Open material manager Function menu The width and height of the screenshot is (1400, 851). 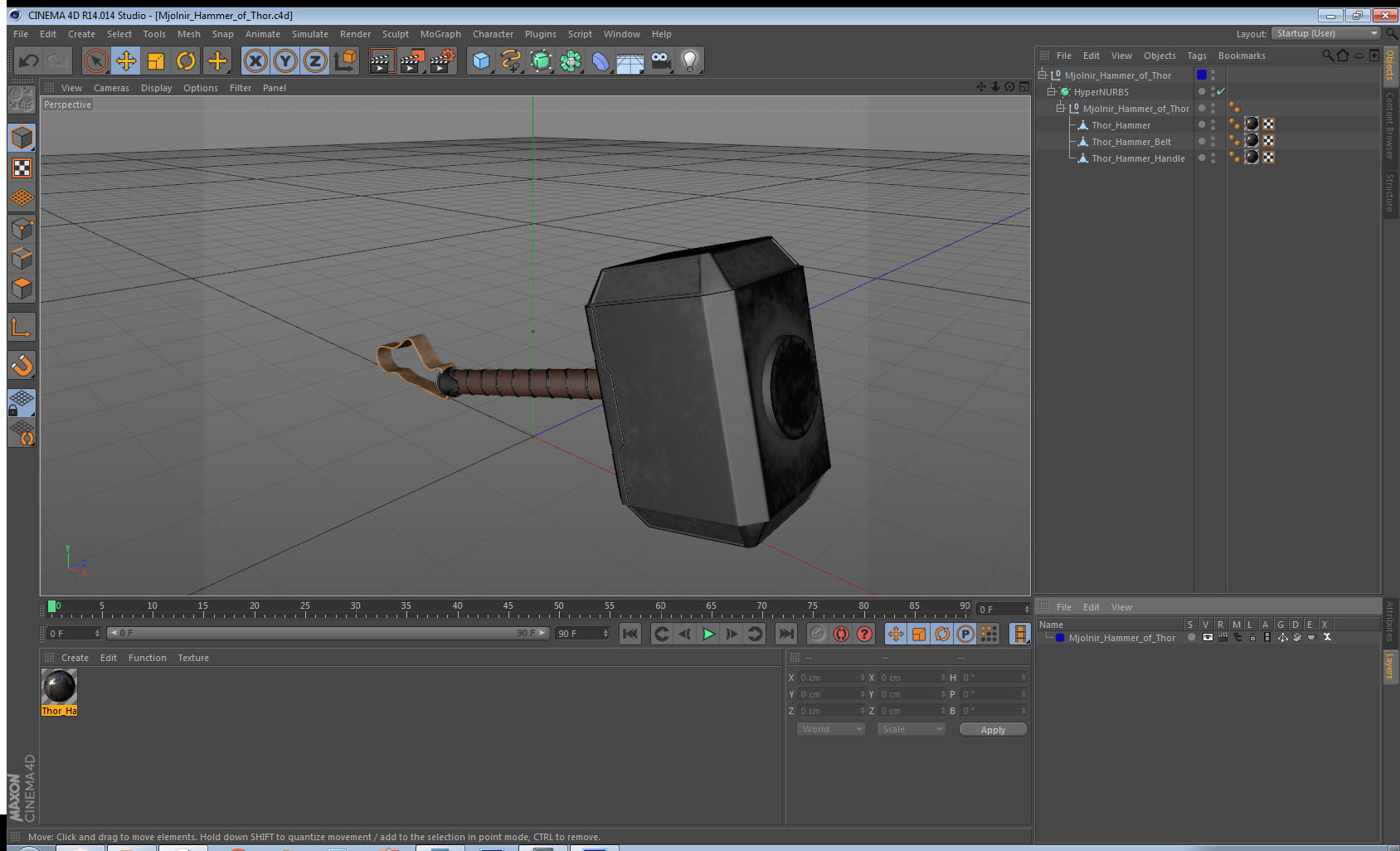pos(148,658)
